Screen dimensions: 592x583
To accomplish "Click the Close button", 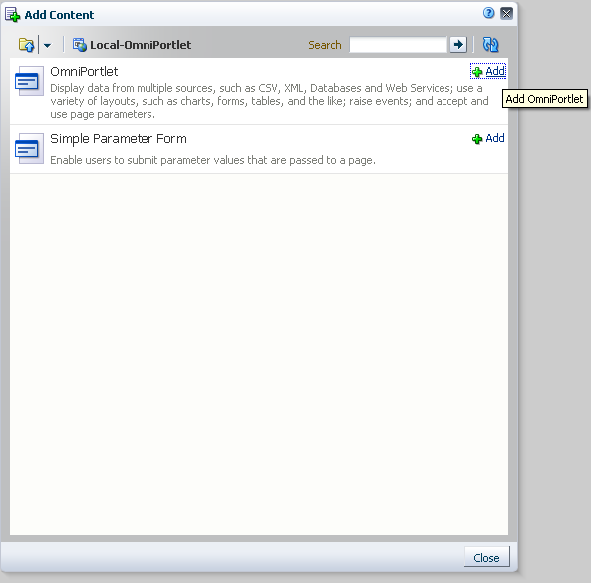I will click(486, 557).
